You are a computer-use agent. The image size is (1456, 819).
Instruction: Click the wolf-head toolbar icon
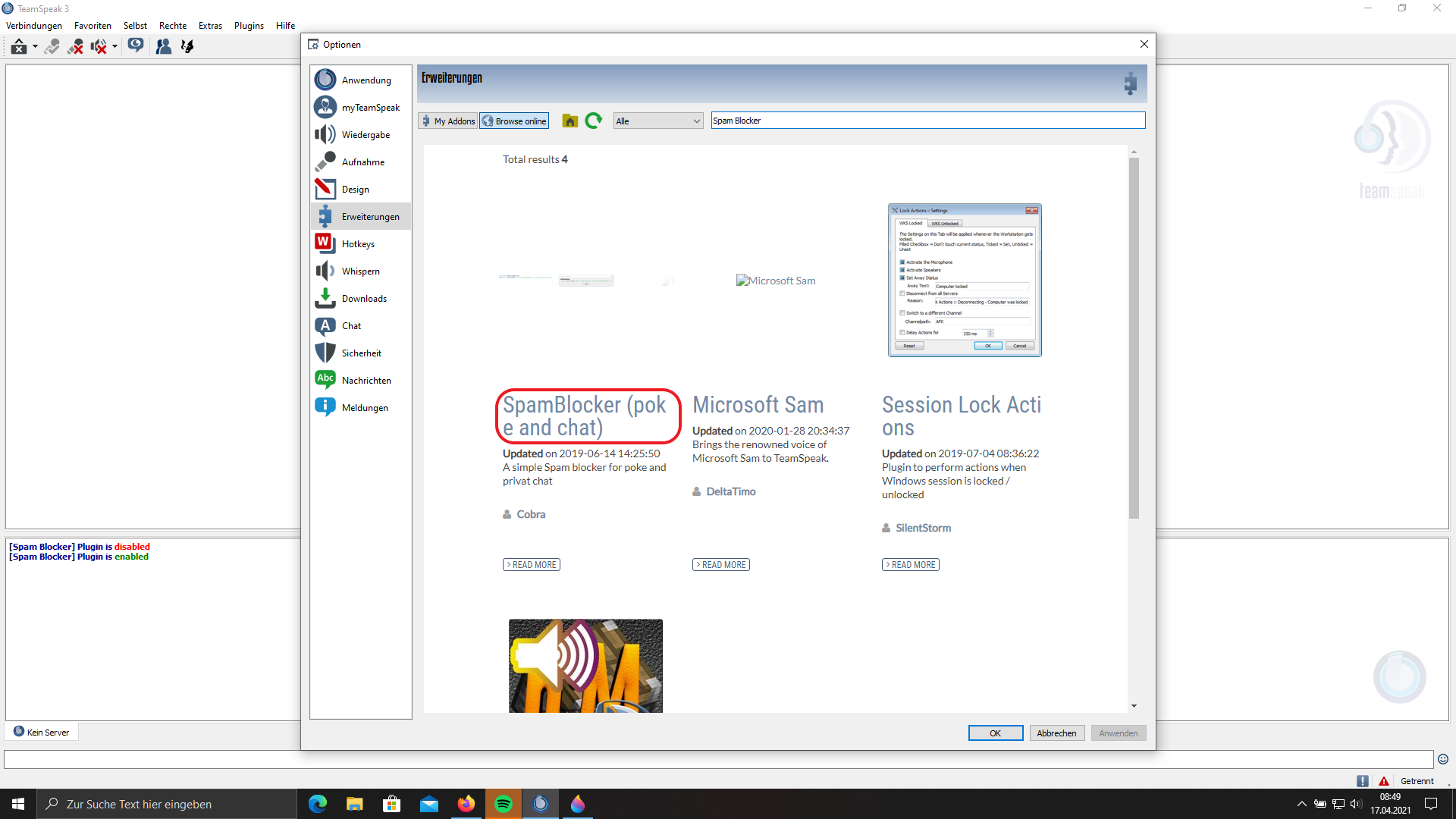(x=187, y=46)
